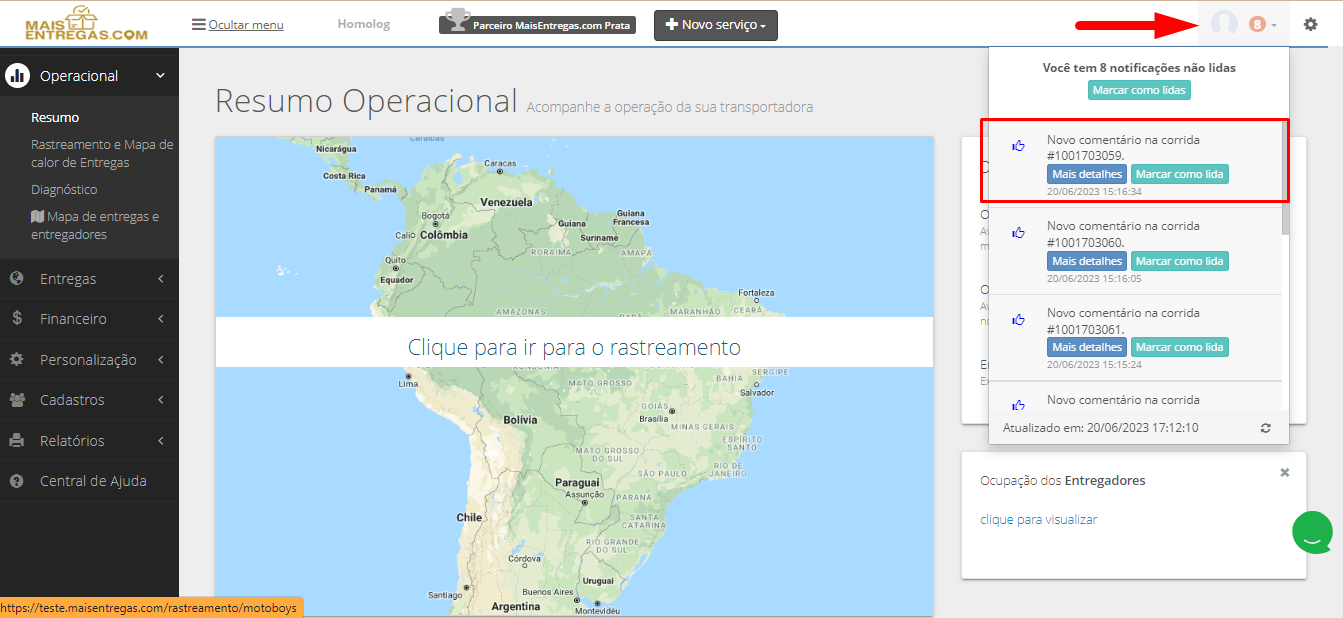Viewport: 1343px width, 618px height.
Task: Click the question mark icon by Central de Ajuda
Action: tap(17, 481)
